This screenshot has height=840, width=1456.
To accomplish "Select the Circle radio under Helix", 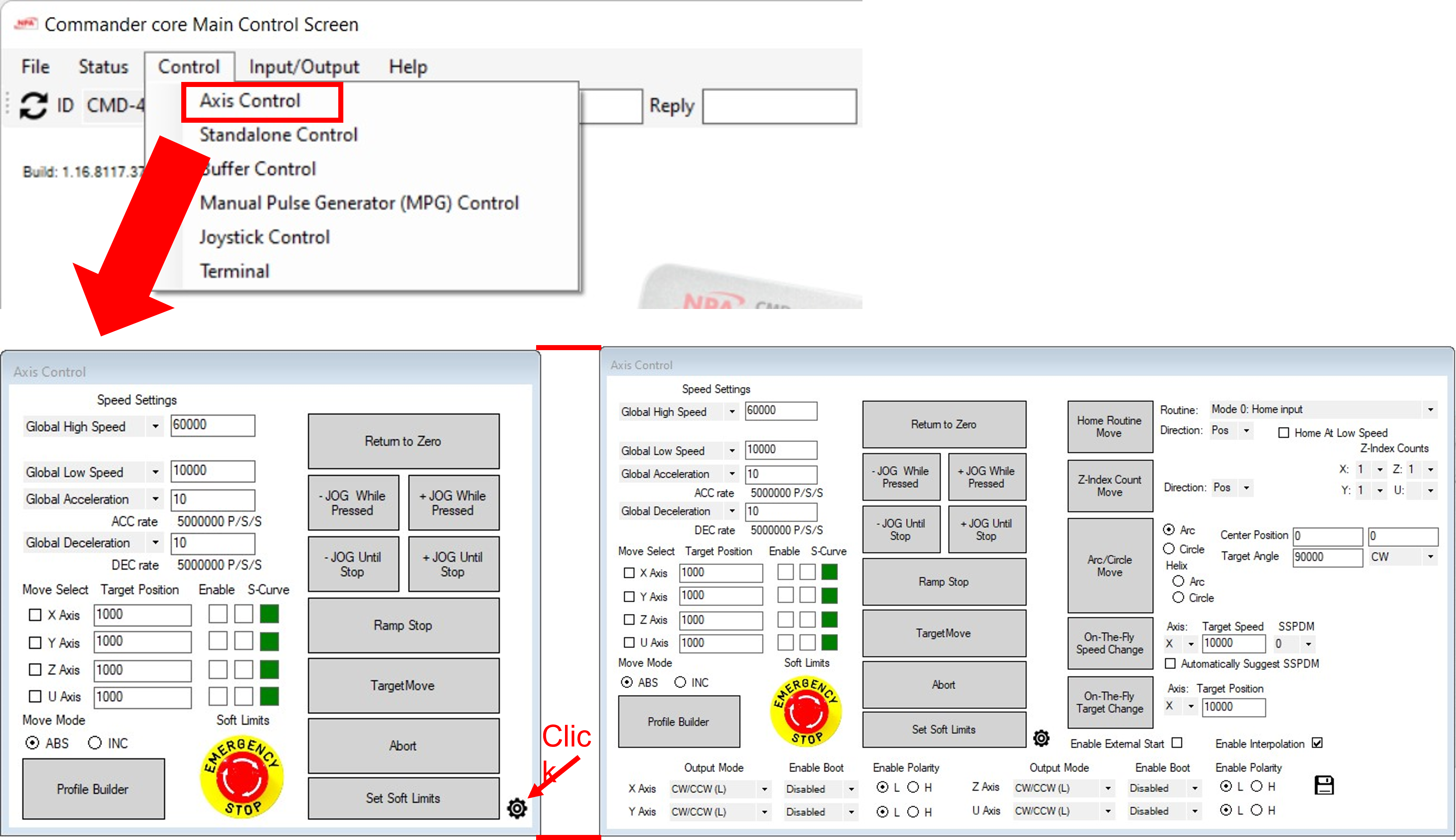I will (x=1178, y=598).
